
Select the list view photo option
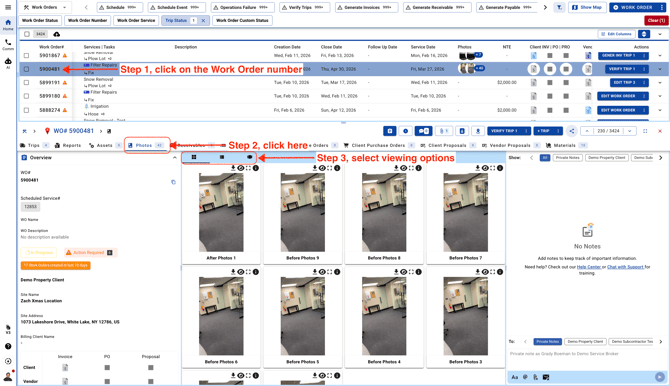pyautogui.click(x=222, y=157)
